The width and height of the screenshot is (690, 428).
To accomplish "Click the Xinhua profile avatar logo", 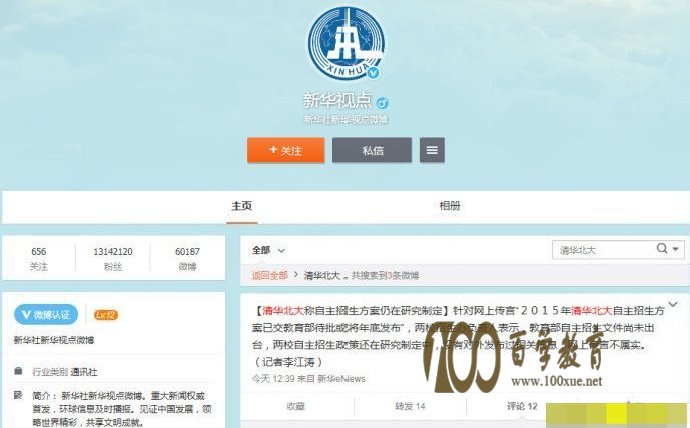I will (346, 43).
